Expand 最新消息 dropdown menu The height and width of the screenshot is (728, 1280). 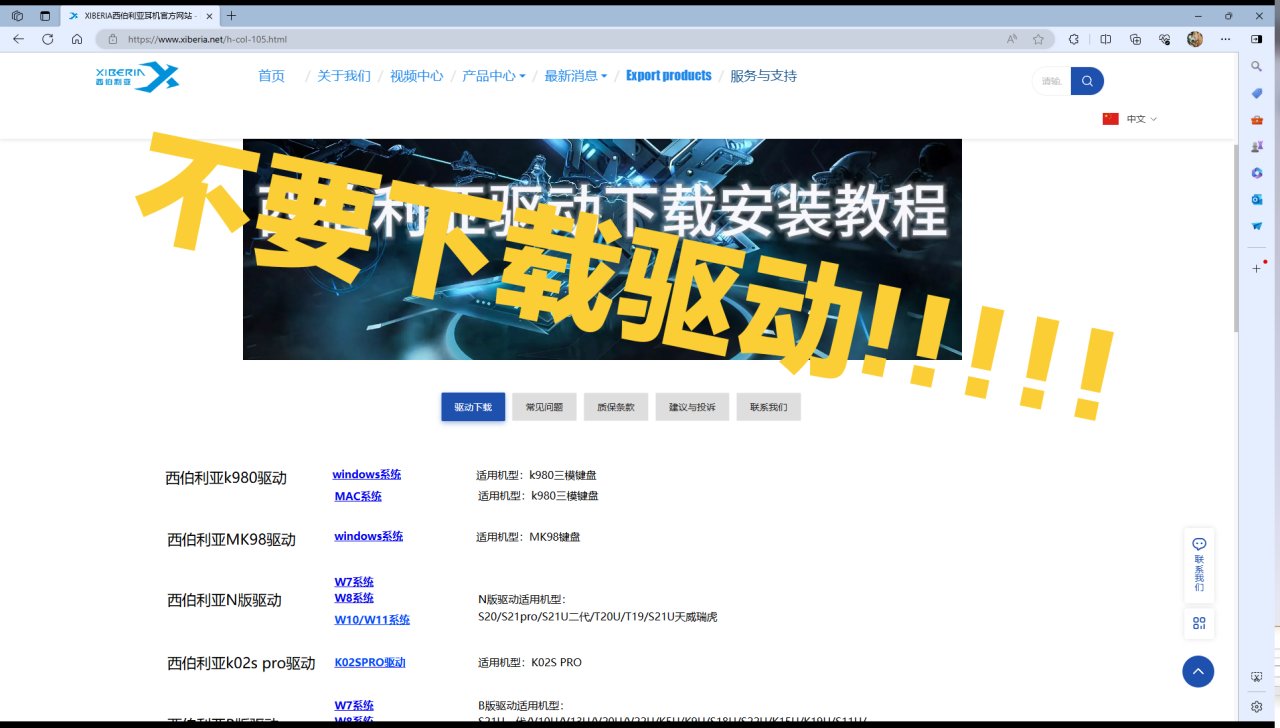(x=576, y=76)
